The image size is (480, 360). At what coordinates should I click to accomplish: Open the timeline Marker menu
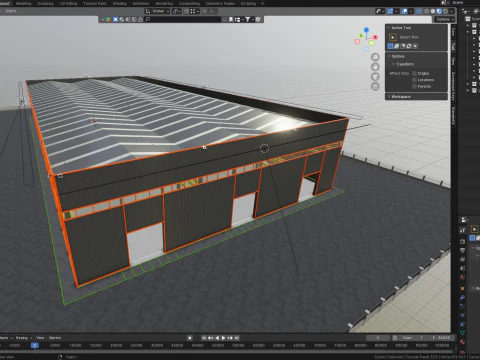click(55, 338)
